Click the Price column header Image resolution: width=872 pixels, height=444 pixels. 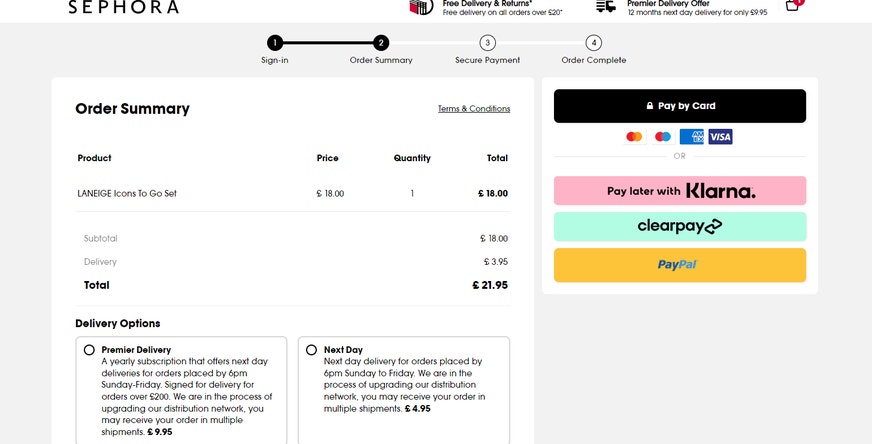point(328,158)
